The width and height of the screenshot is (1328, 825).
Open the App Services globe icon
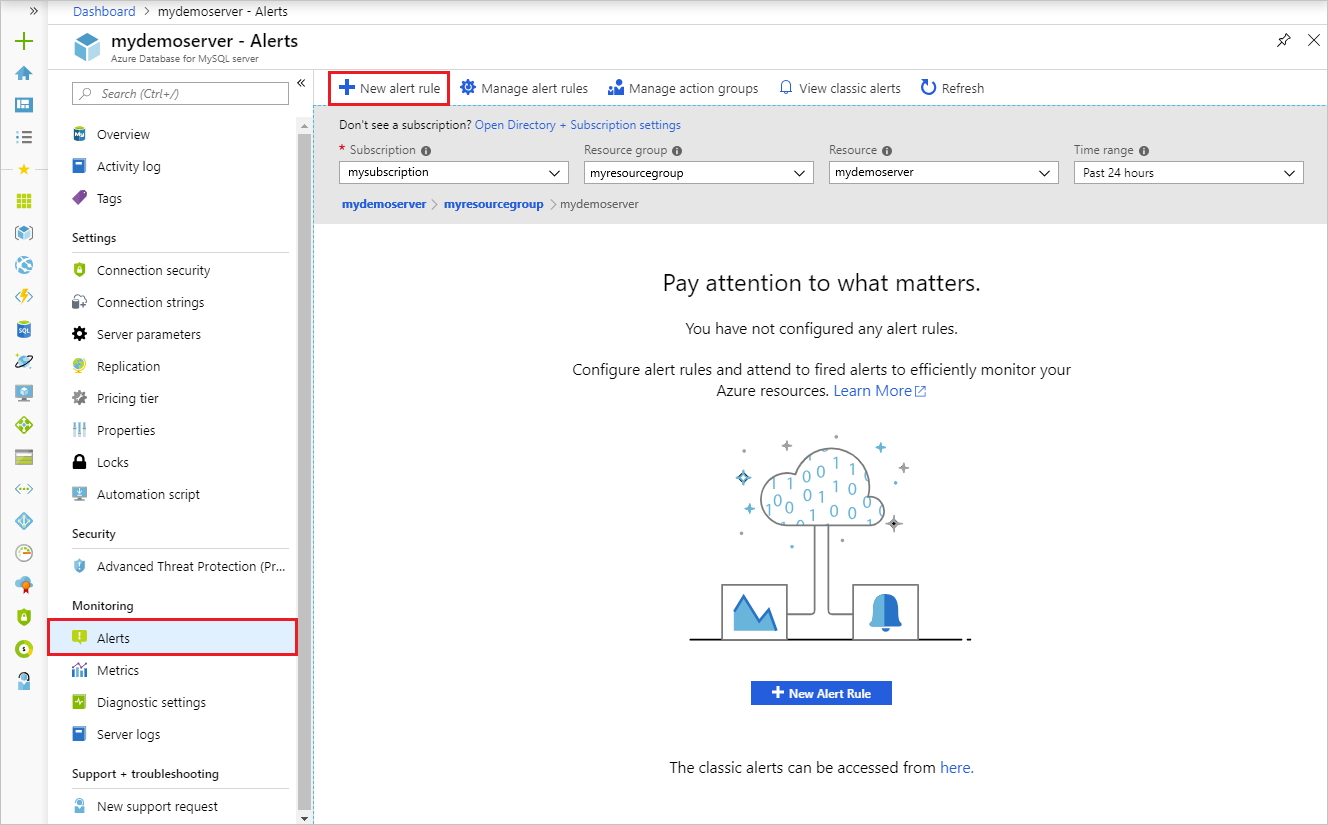pos(24,265)
